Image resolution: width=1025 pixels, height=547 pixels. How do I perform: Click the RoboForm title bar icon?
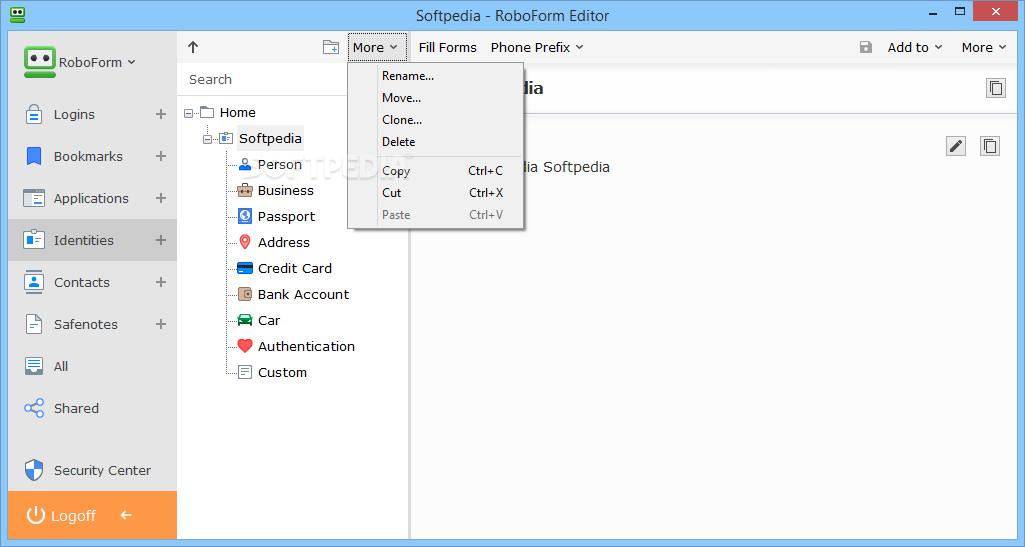[x=18, y=13]
